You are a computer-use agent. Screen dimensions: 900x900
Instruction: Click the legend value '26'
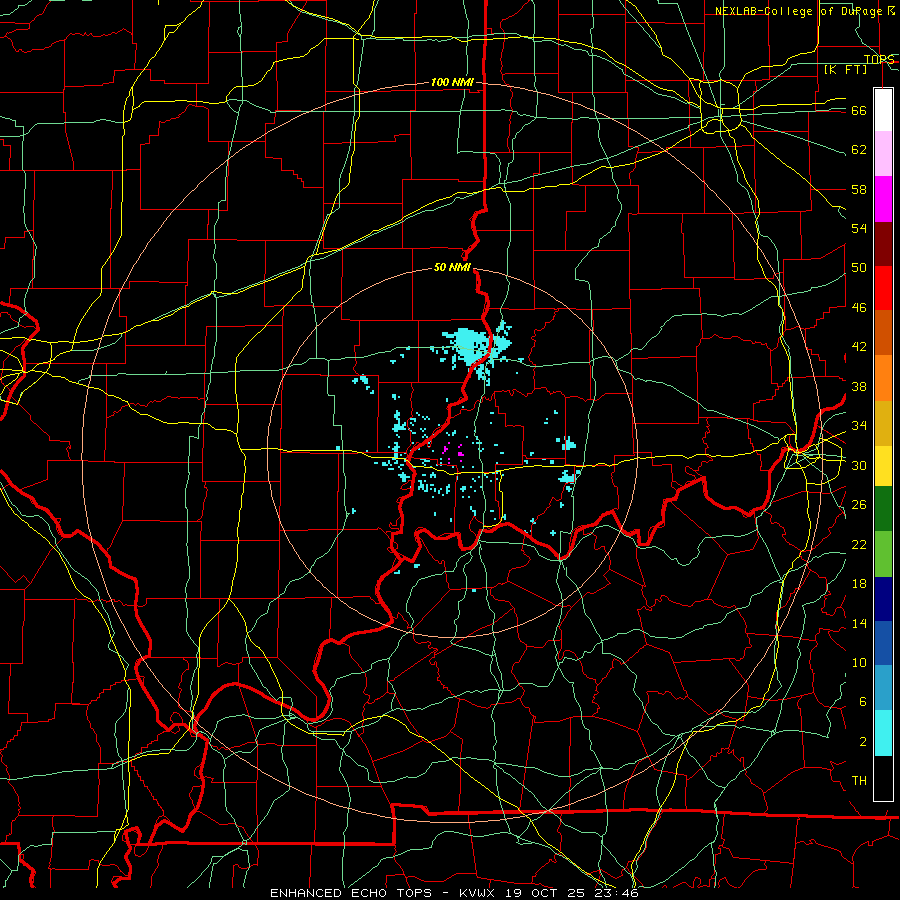[859, 505]
